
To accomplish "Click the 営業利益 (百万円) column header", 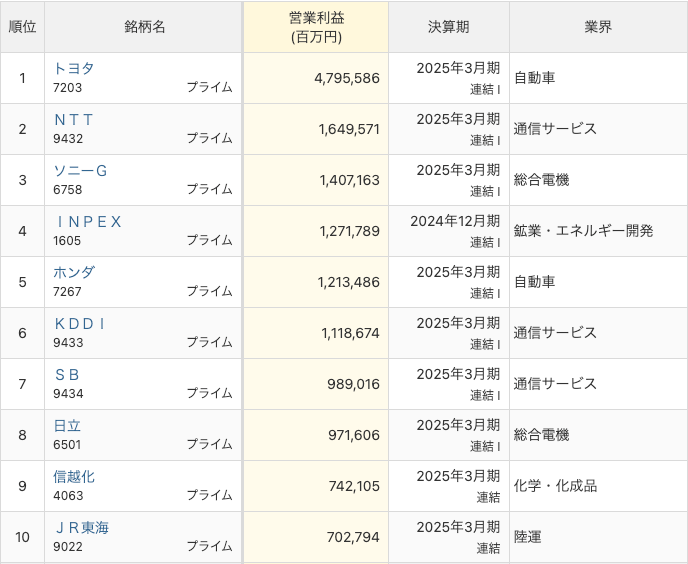I will coord(316,27).
